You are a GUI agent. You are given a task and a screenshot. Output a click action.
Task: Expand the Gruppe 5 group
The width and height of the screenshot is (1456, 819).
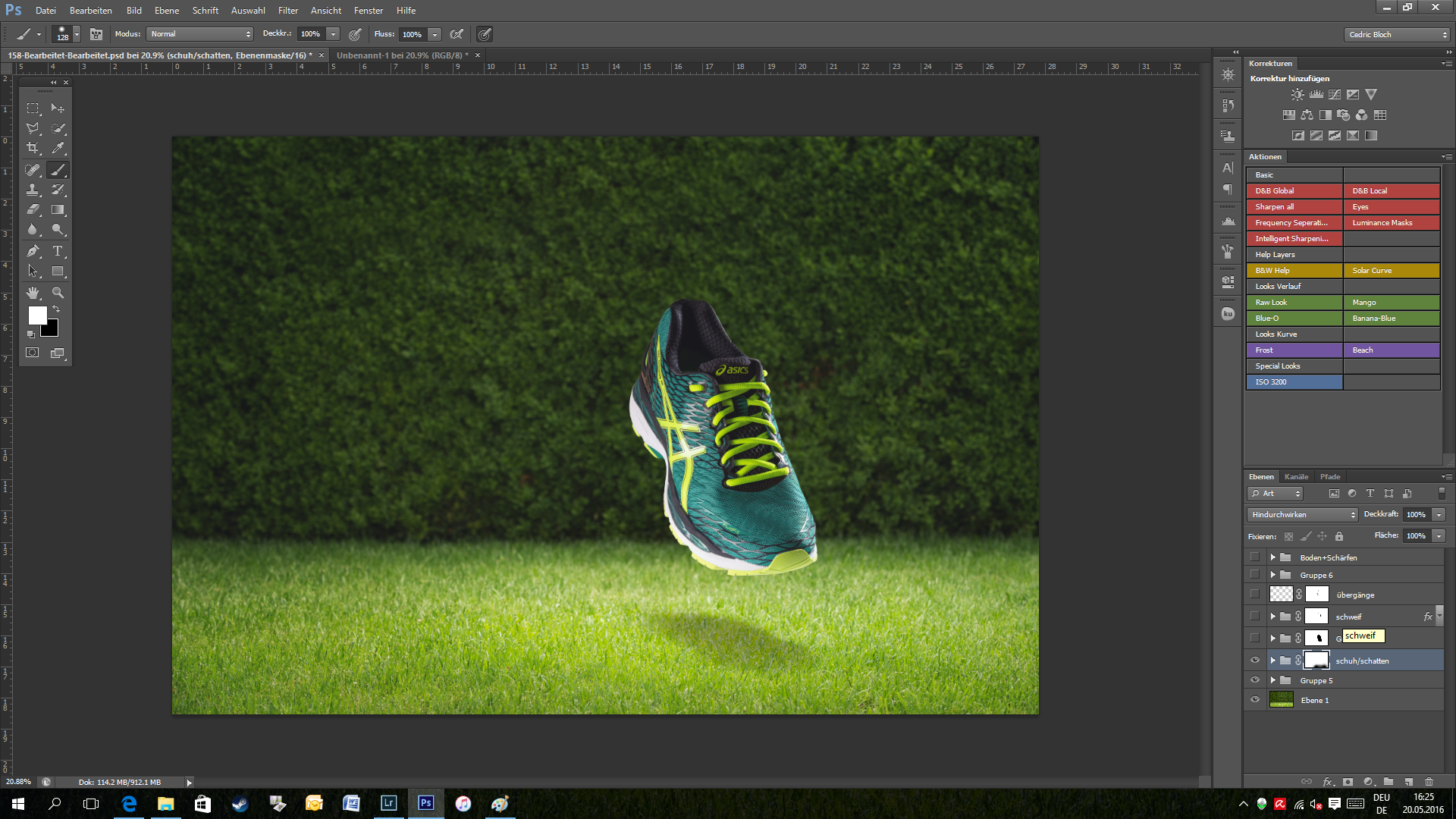(x=1273, y=680)
